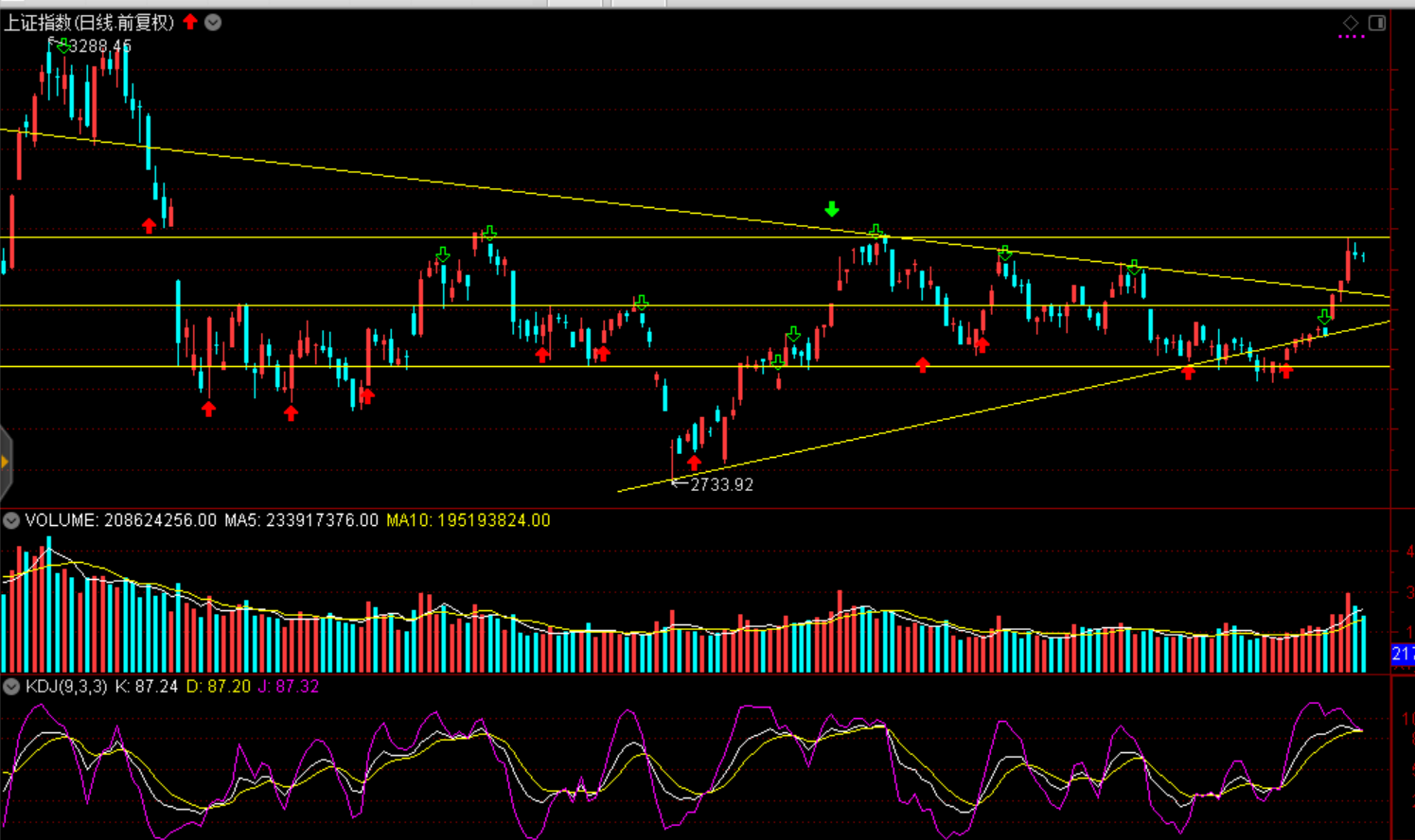Click the magenta dotted line under the diamond
This screenshot has height=840, width=1415.
point(1351,37)
